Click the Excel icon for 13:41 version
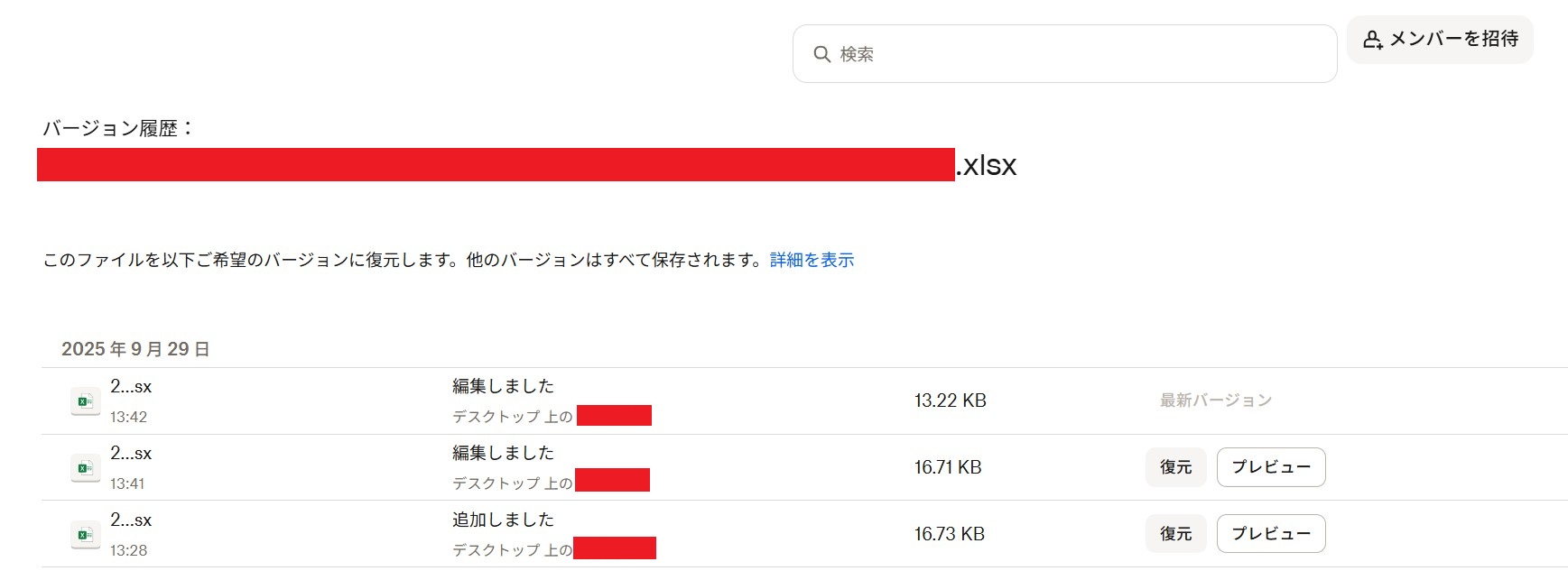The width and height of the screenshot is (1568, 580). 85,468
